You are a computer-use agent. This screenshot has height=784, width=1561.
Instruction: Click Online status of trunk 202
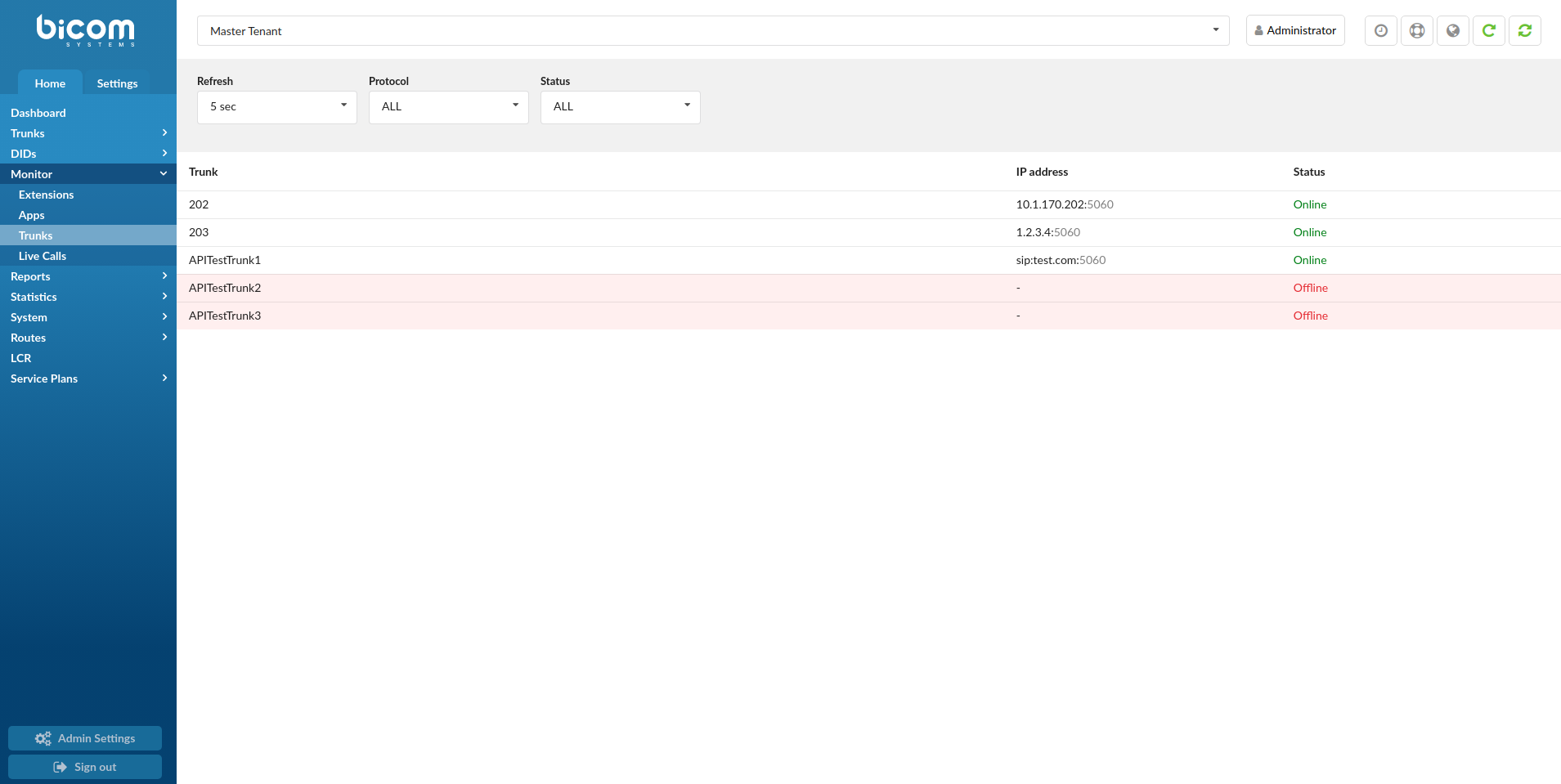click(x=1310, y=204)
